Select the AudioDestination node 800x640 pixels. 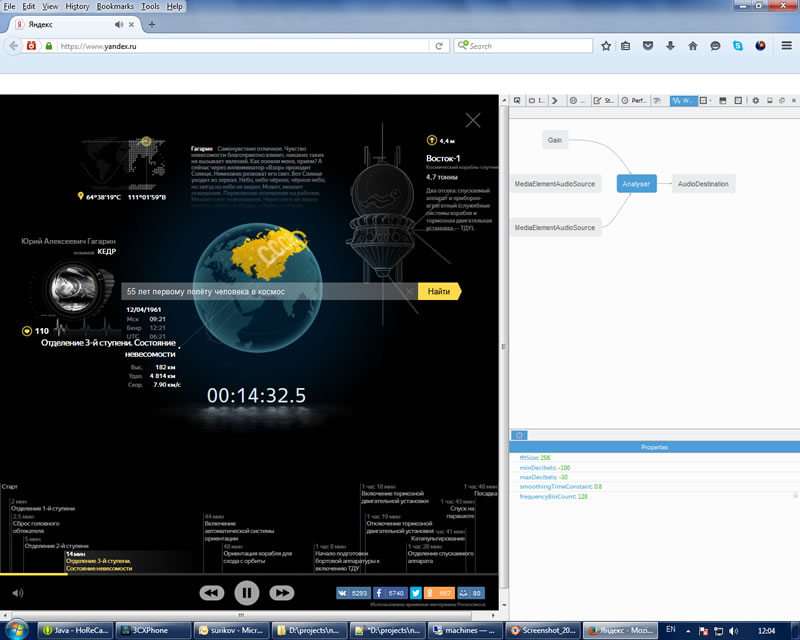tap(703, 184)
